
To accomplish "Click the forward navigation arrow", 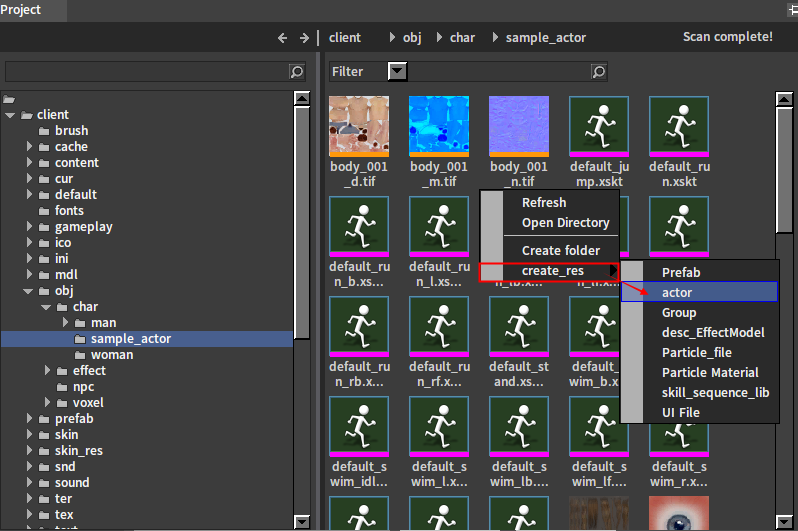I will coord(305,38).
